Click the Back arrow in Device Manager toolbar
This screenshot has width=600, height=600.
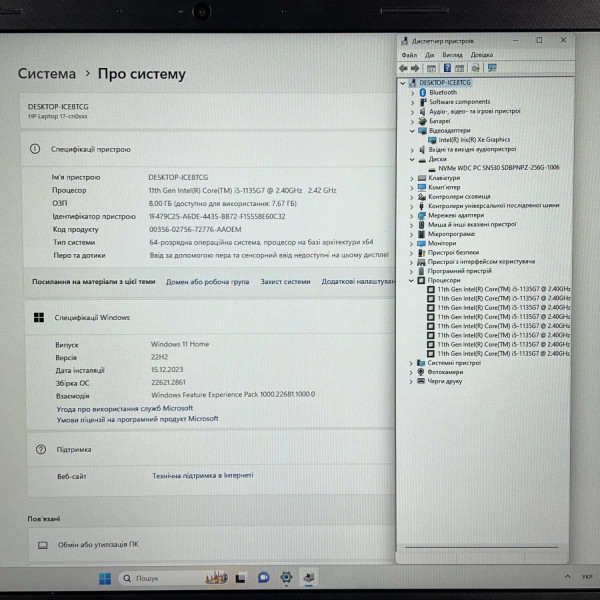pos(403,68)
